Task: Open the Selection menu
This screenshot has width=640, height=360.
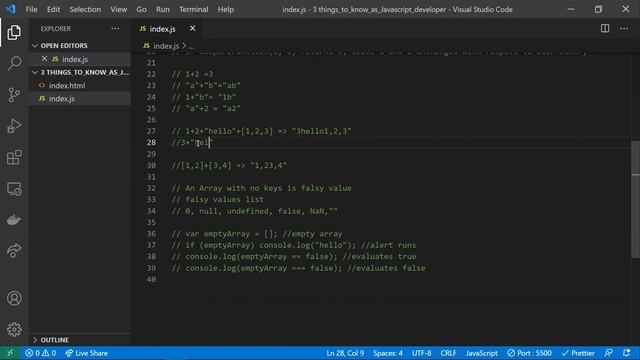Action: tap(85, 9)
